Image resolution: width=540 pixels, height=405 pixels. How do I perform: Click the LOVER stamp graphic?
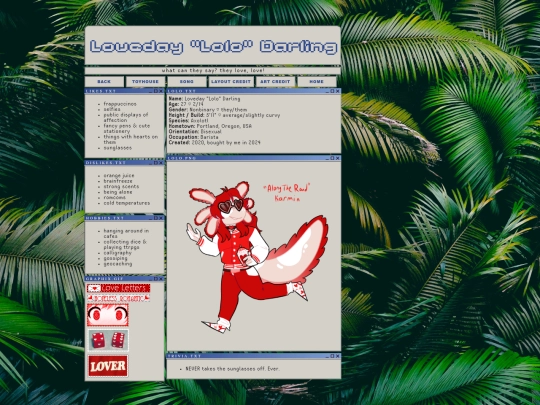tap(108, 366)
